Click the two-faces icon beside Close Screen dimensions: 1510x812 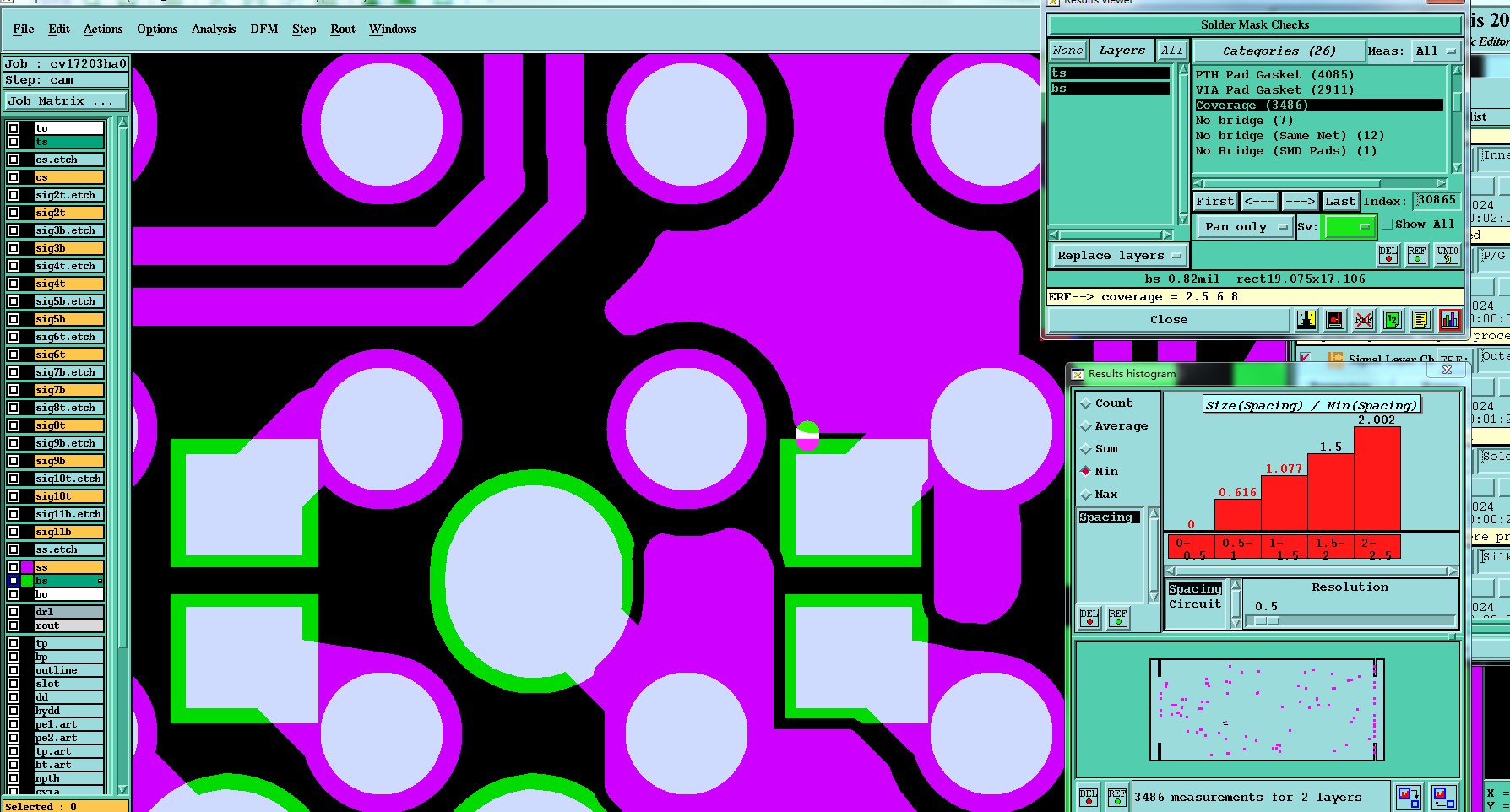click(x=1306, y=320)
